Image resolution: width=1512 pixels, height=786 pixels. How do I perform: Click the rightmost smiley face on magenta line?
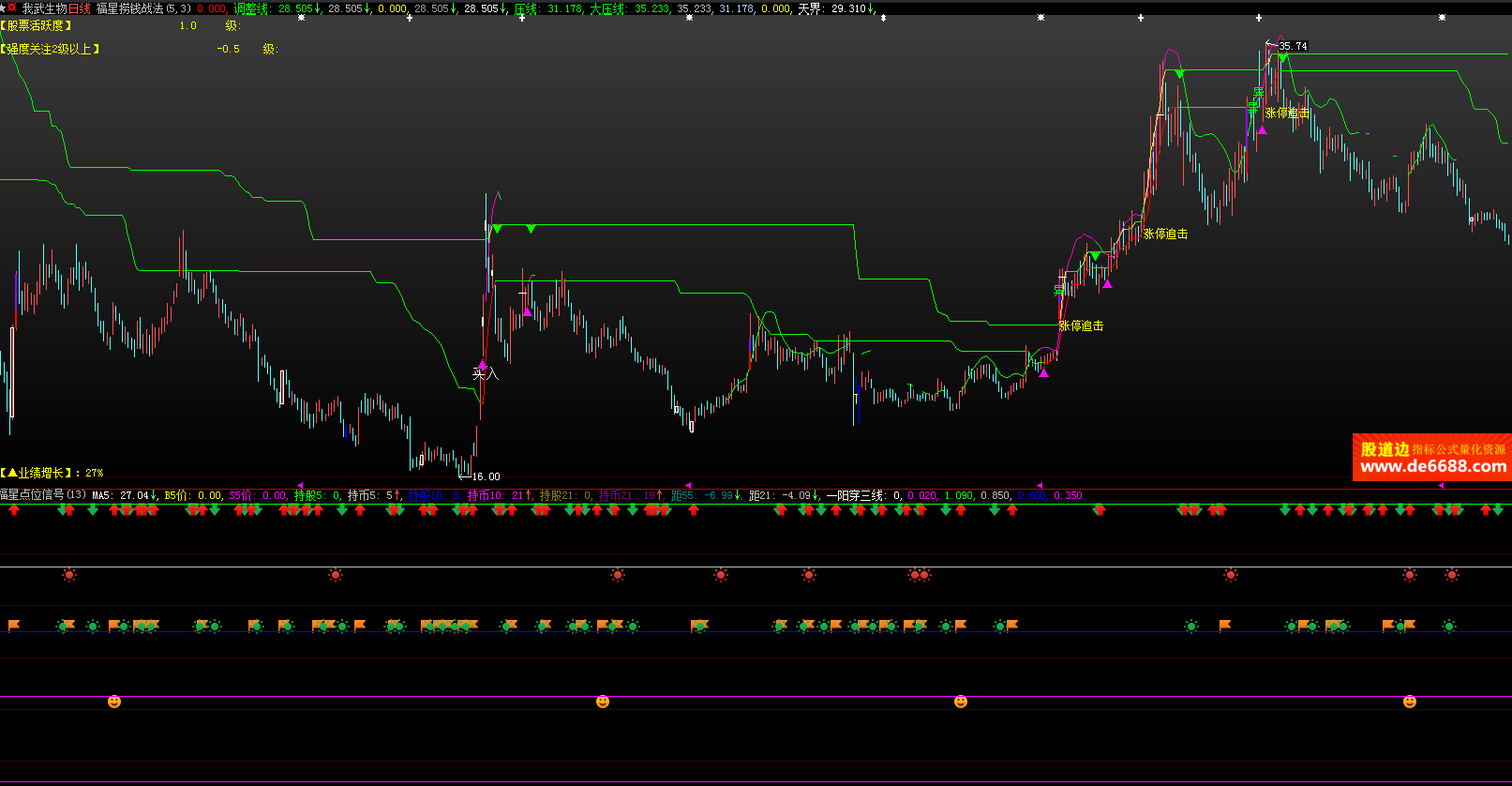pyautogui.click(x=1409, y=702)
